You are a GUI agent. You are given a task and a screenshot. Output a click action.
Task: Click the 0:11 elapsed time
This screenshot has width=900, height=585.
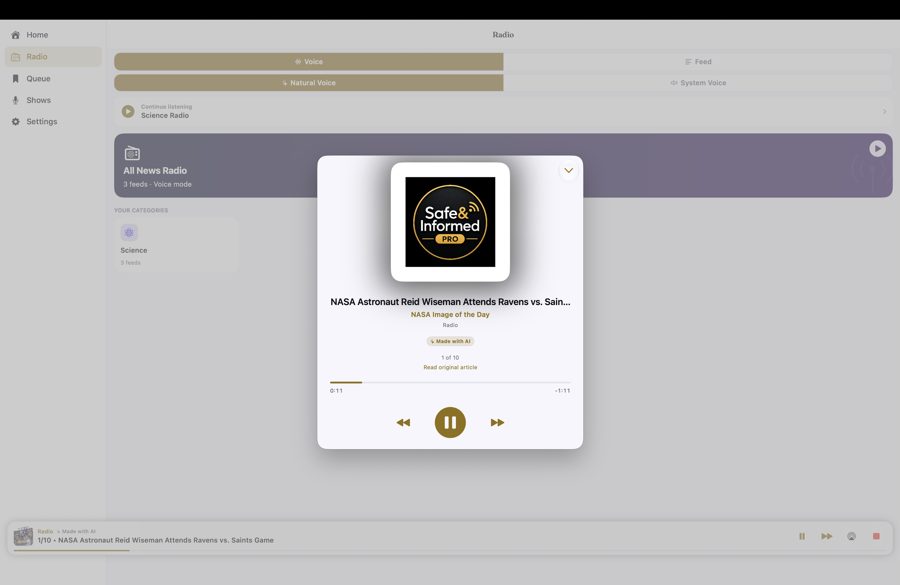[x=336, y=391]
